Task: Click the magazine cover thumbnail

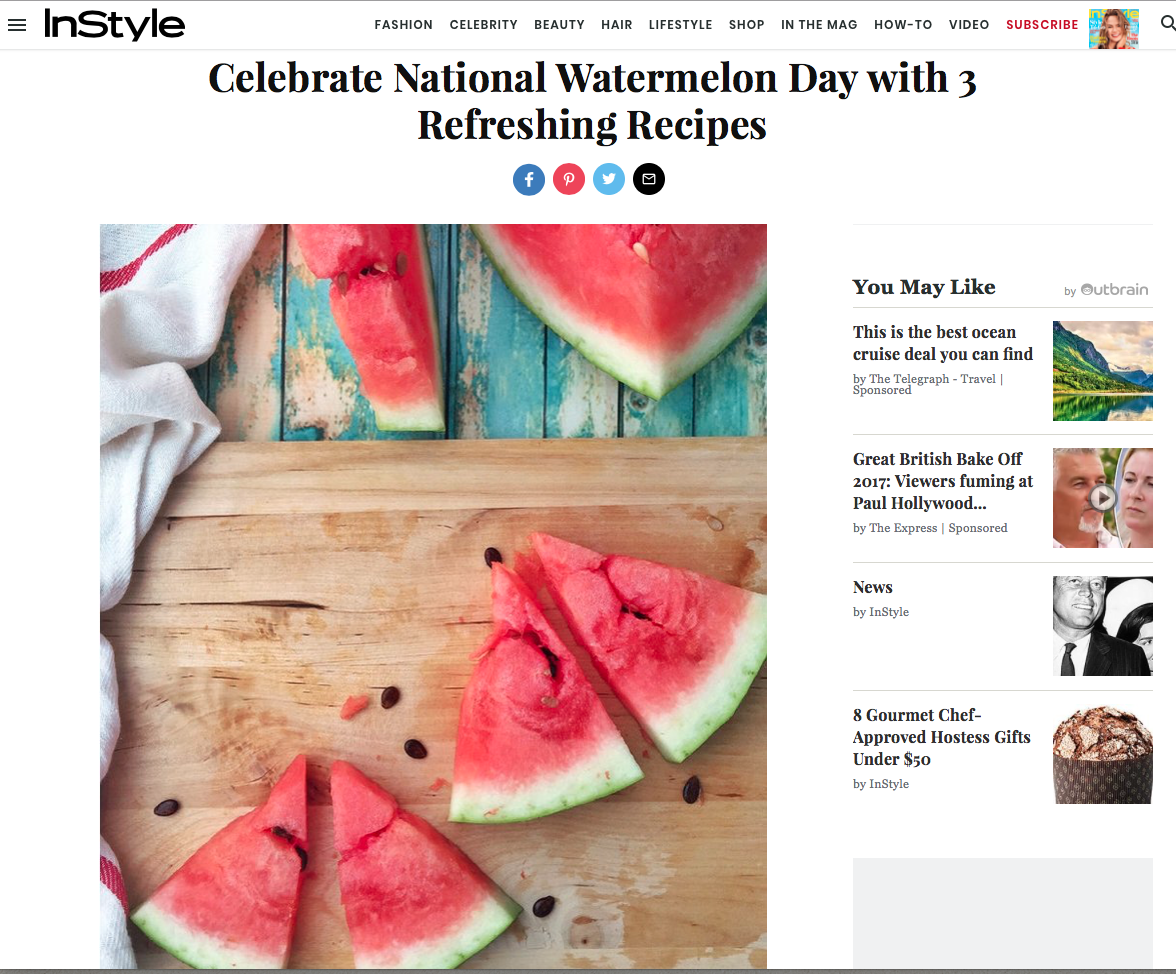Action: (x=1113, y=28)
